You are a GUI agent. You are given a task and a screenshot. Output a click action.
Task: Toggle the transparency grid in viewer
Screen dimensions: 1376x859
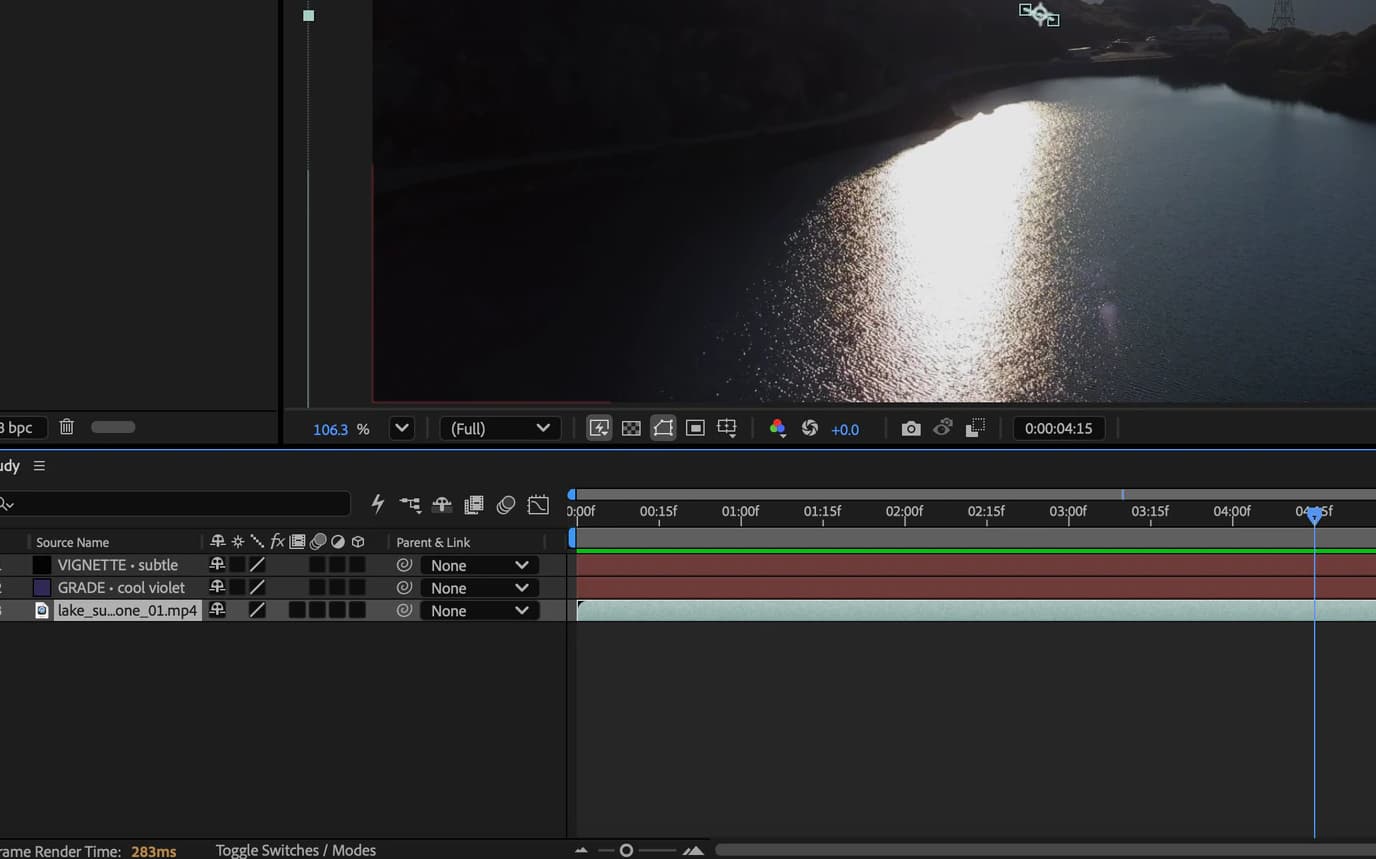631,428
